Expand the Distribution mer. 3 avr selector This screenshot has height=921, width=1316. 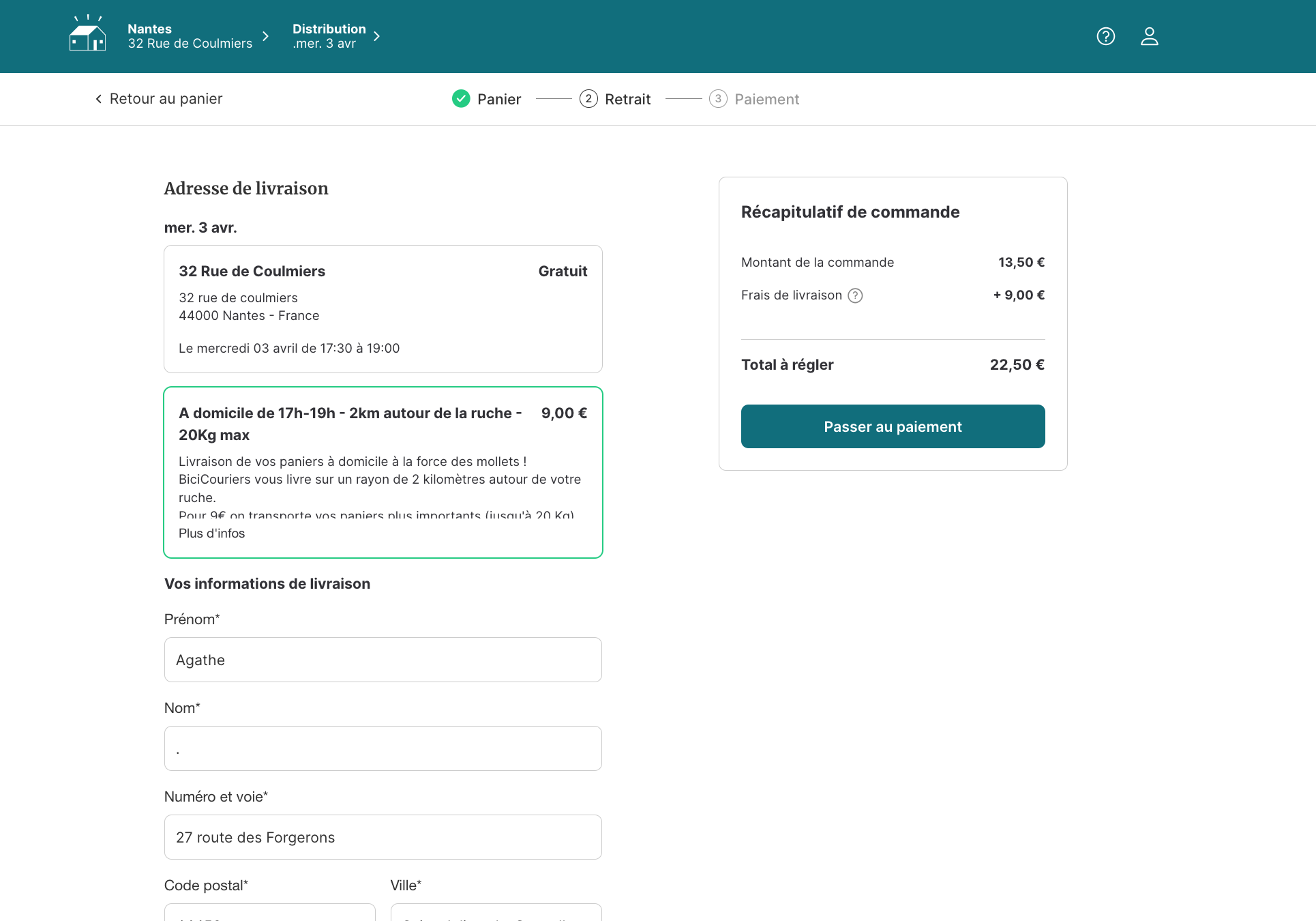(x=336, y=36)
